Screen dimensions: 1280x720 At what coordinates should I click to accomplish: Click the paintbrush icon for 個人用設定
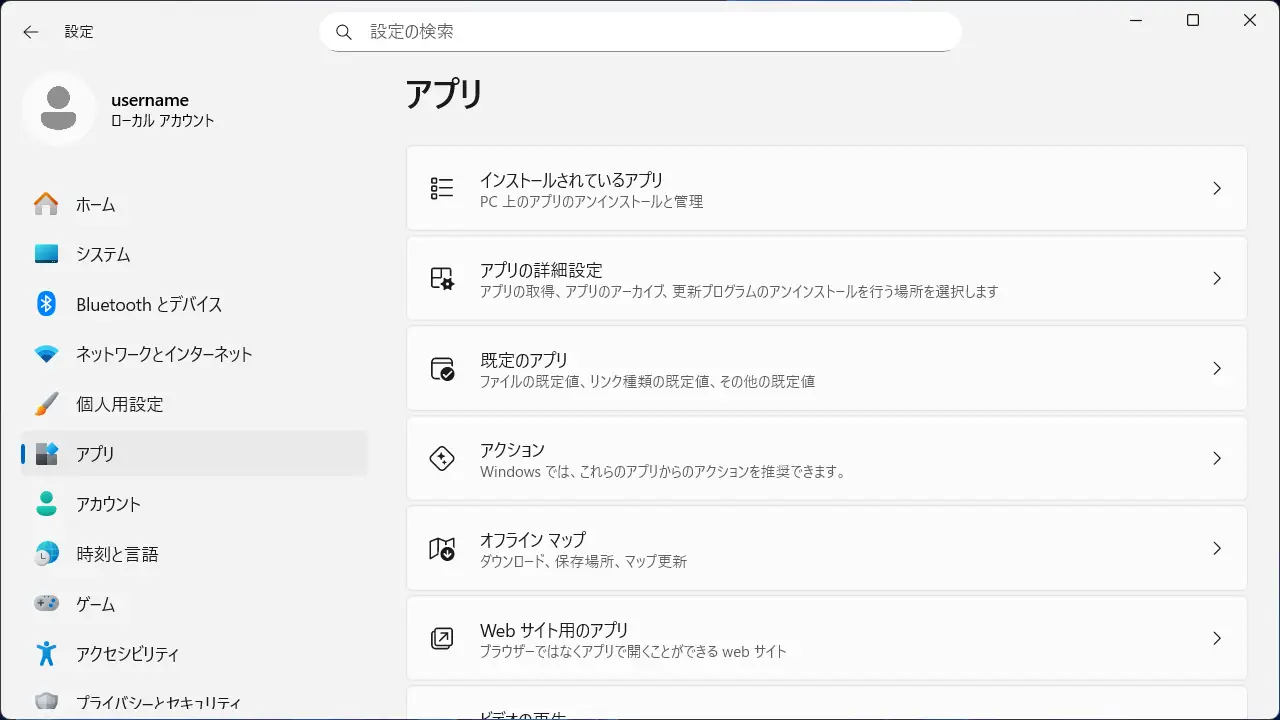(46, 404)
